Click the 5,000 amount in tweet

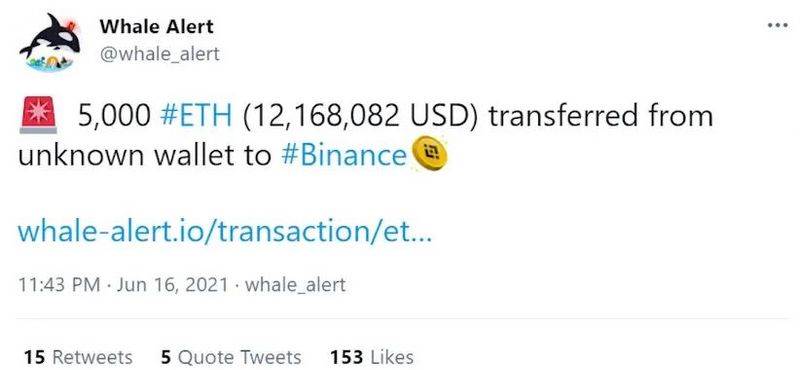[114, 116]
